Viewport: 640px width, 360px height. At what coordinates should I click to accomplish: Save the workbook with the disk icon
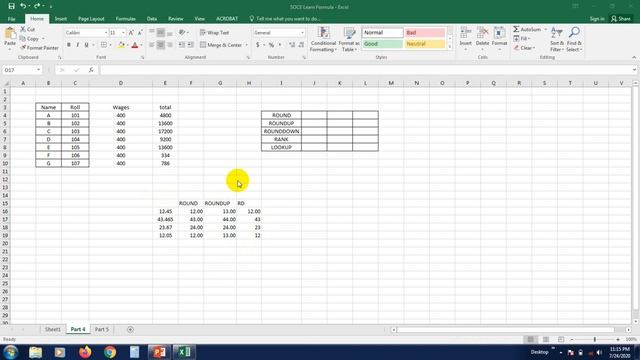(11, 6)
